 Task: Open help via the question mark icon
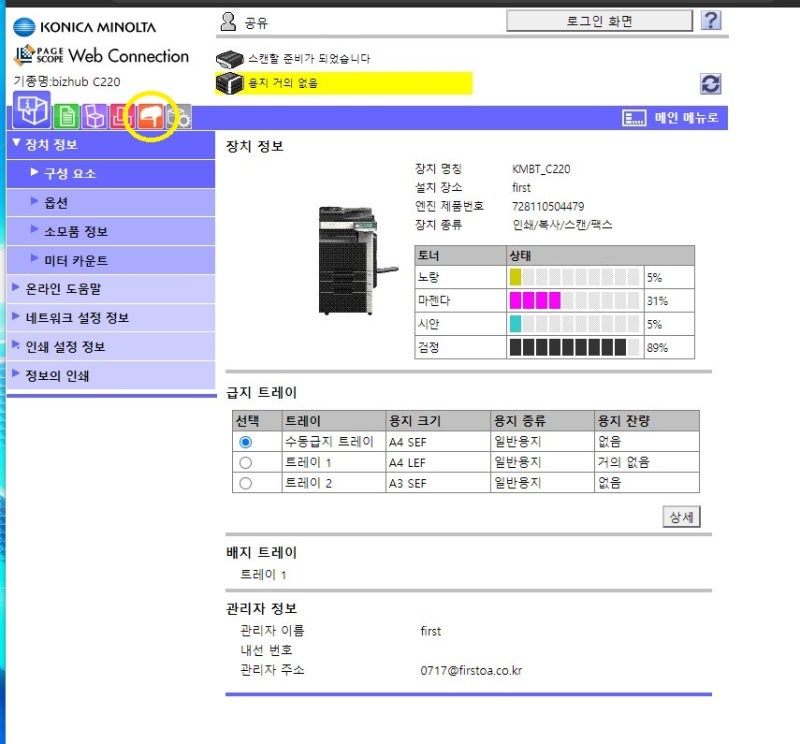pos(711,20)
